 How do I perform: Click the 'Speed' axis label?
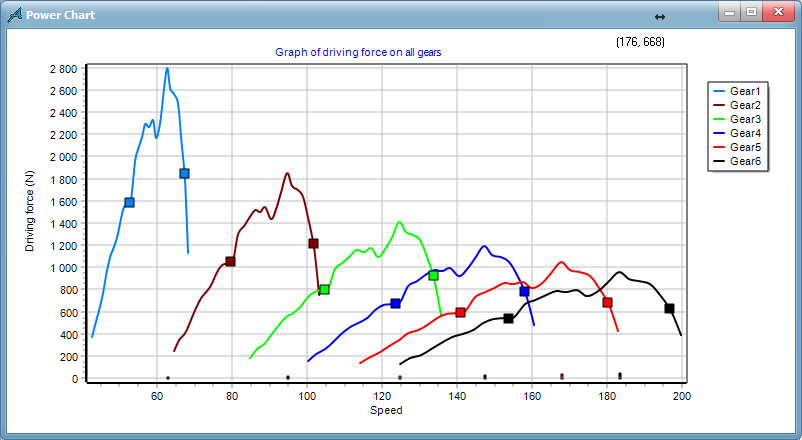click(386, 410)
